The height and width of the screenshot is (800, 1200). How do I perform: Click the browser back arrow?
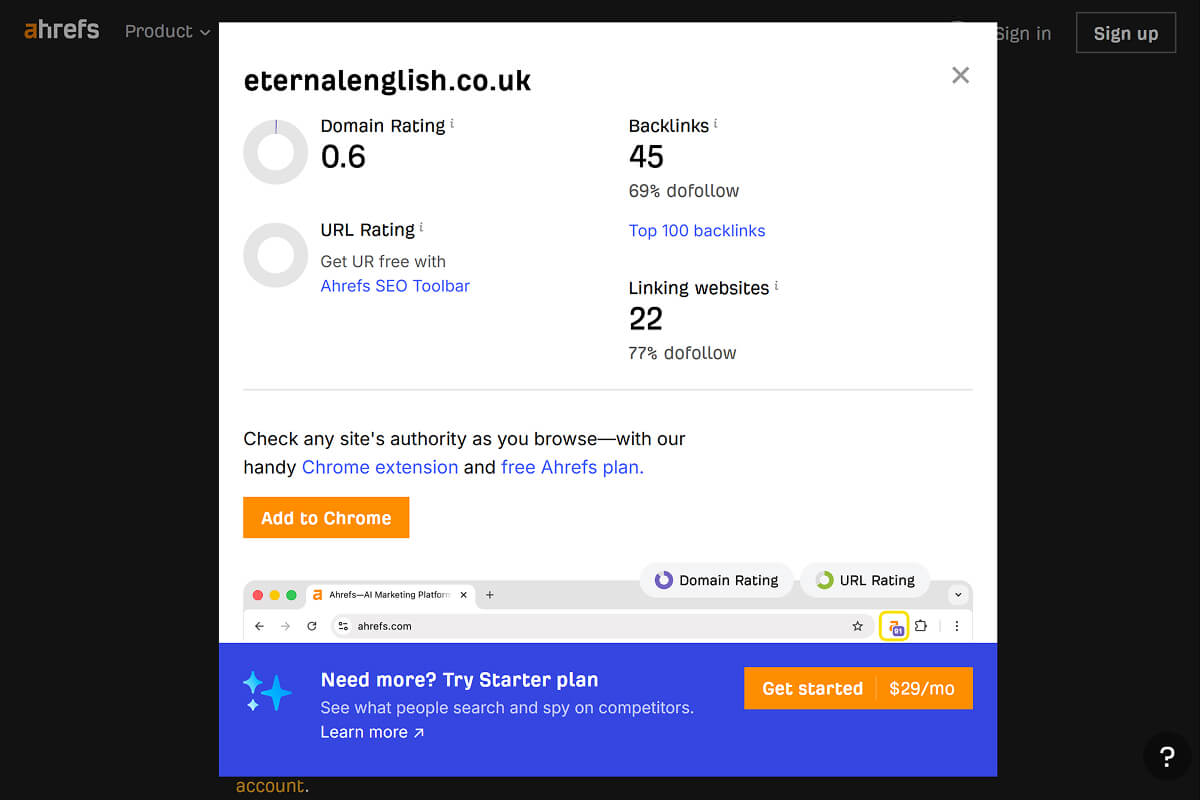tap(259, 625)
